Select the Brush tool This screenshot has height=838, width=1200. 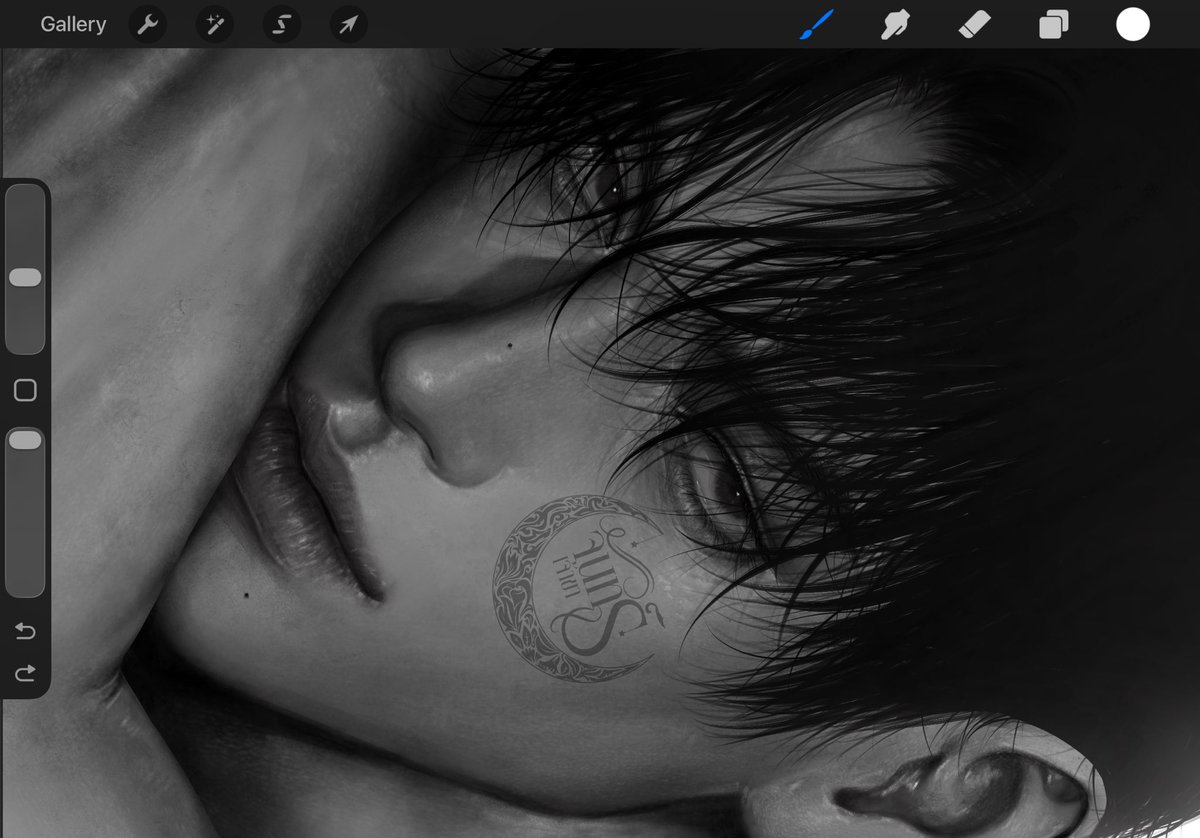click(x=816, y=24)
